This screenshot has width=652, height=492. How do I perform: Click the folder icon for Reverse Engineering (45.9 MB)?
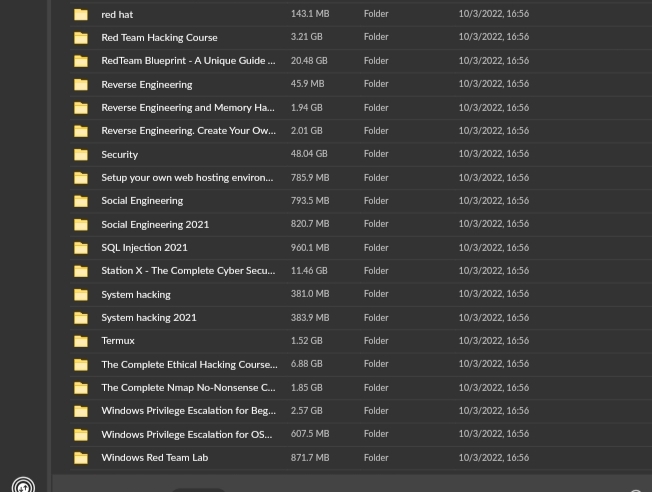[81, 84]
